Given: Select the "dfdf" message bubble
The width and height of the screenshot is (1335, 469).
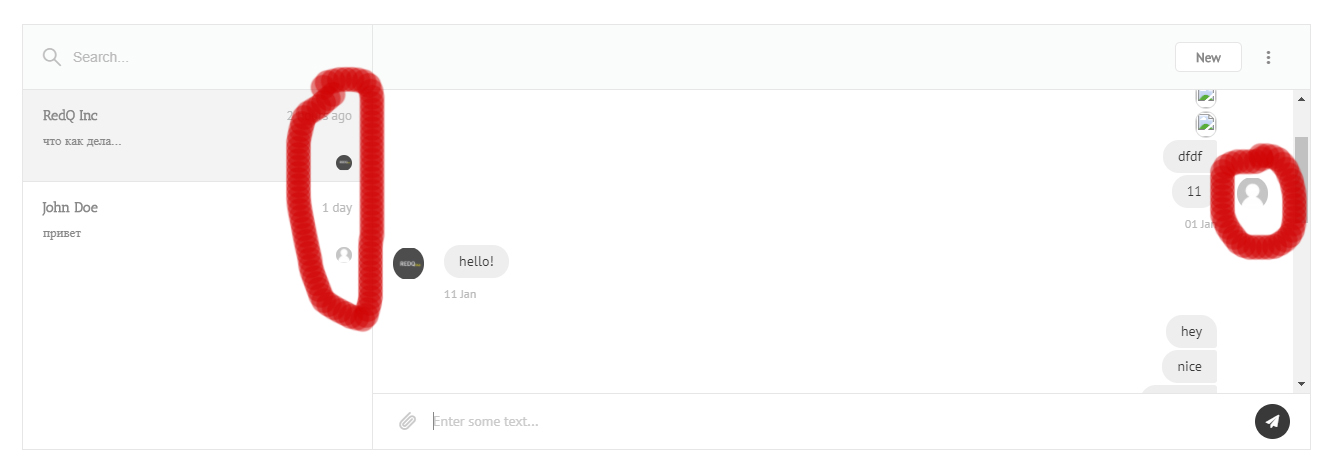Looking at the screenshot, I should (x=1189, y=157).
